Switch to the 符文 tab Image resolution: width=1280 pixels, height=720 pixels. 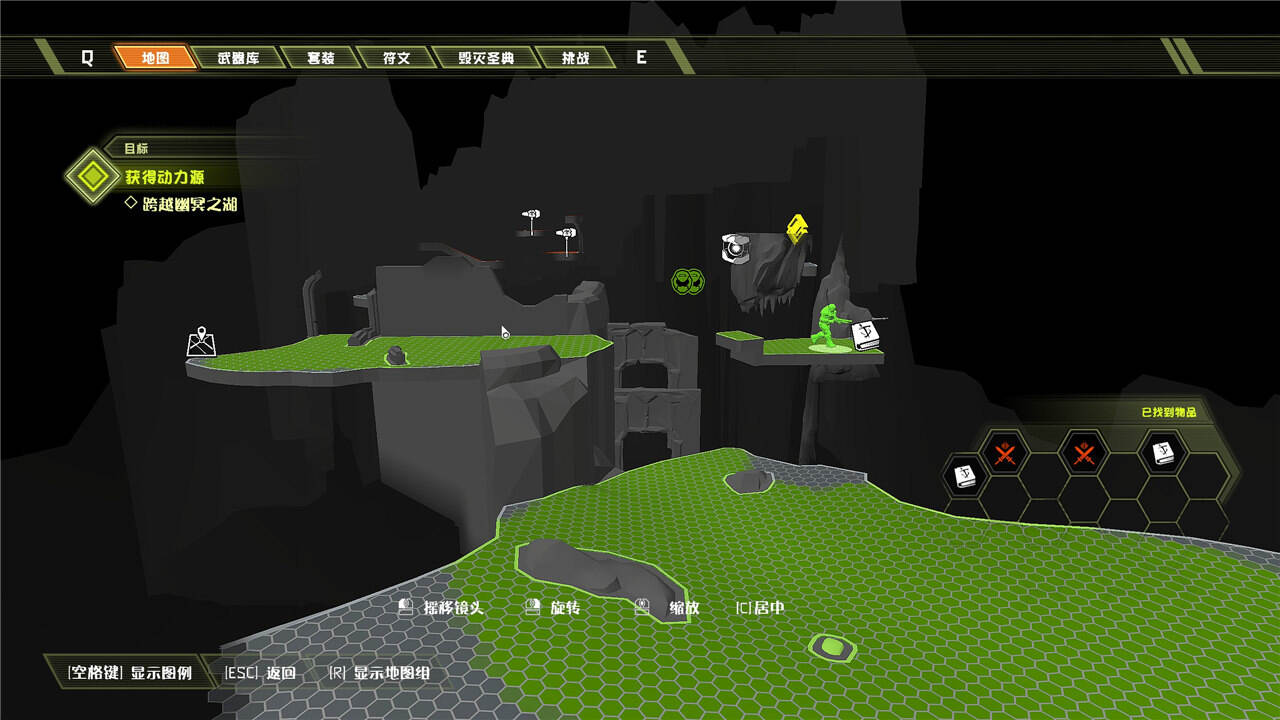click(396, 58)
